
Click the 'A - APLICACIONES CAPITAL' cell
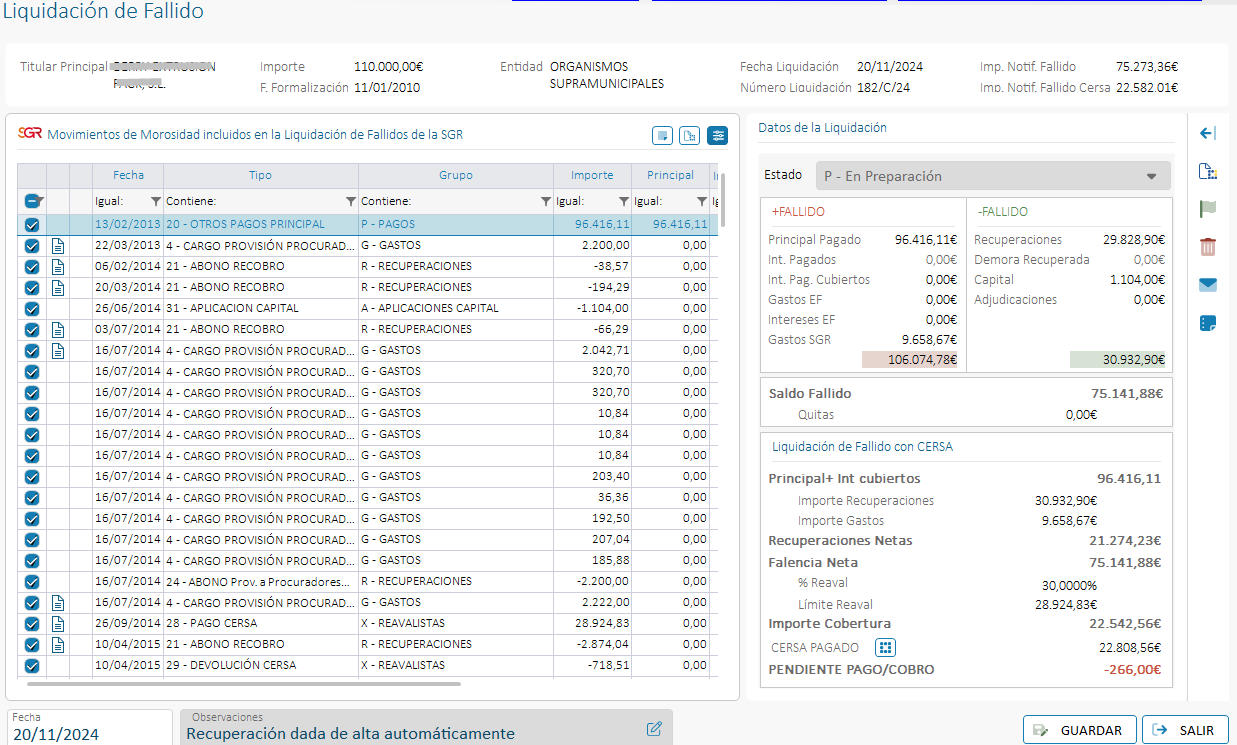tap(456, 308)
